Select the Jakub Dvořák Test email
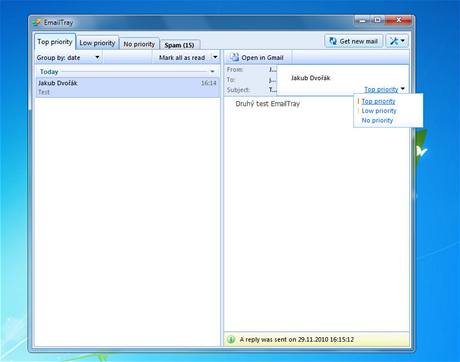This screenshot has height=362, width=460. tap(127, 87)
